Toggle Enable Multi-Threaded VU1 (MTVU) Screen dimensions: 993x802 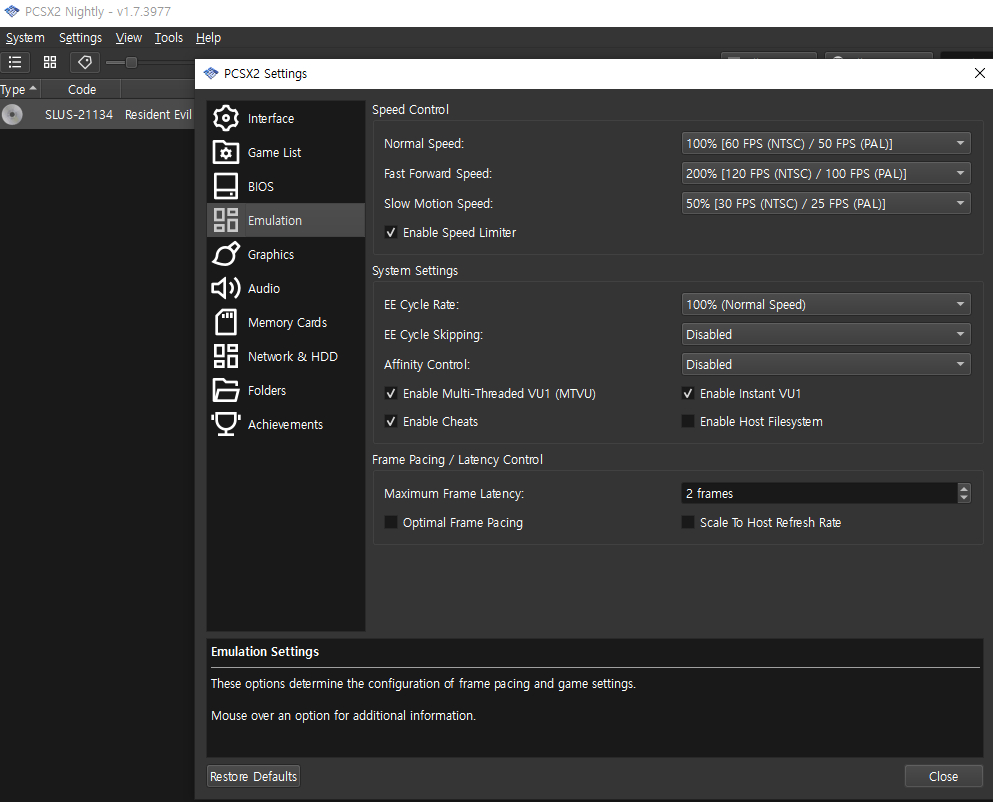coord(391,393)
